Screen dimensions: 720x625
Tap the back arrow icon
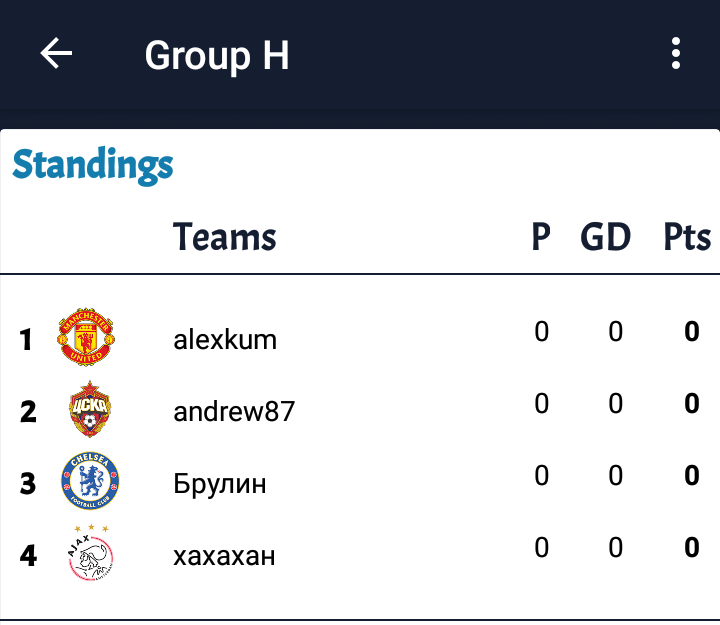click(56, 53)
